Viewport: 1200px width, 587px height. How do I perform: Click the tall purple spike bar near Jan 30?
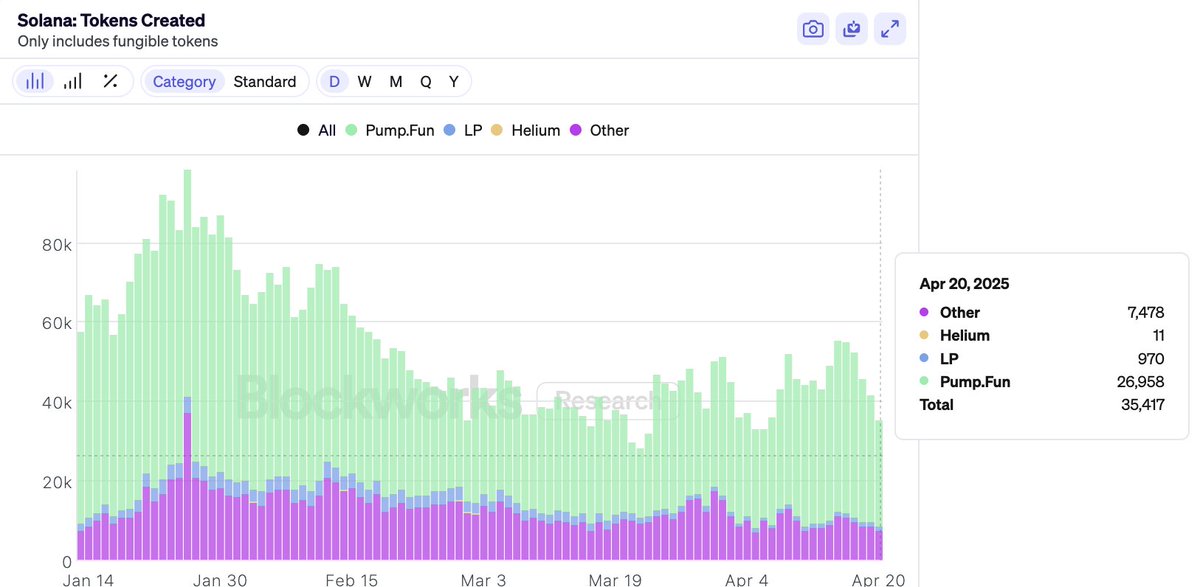tap(187, 486)
